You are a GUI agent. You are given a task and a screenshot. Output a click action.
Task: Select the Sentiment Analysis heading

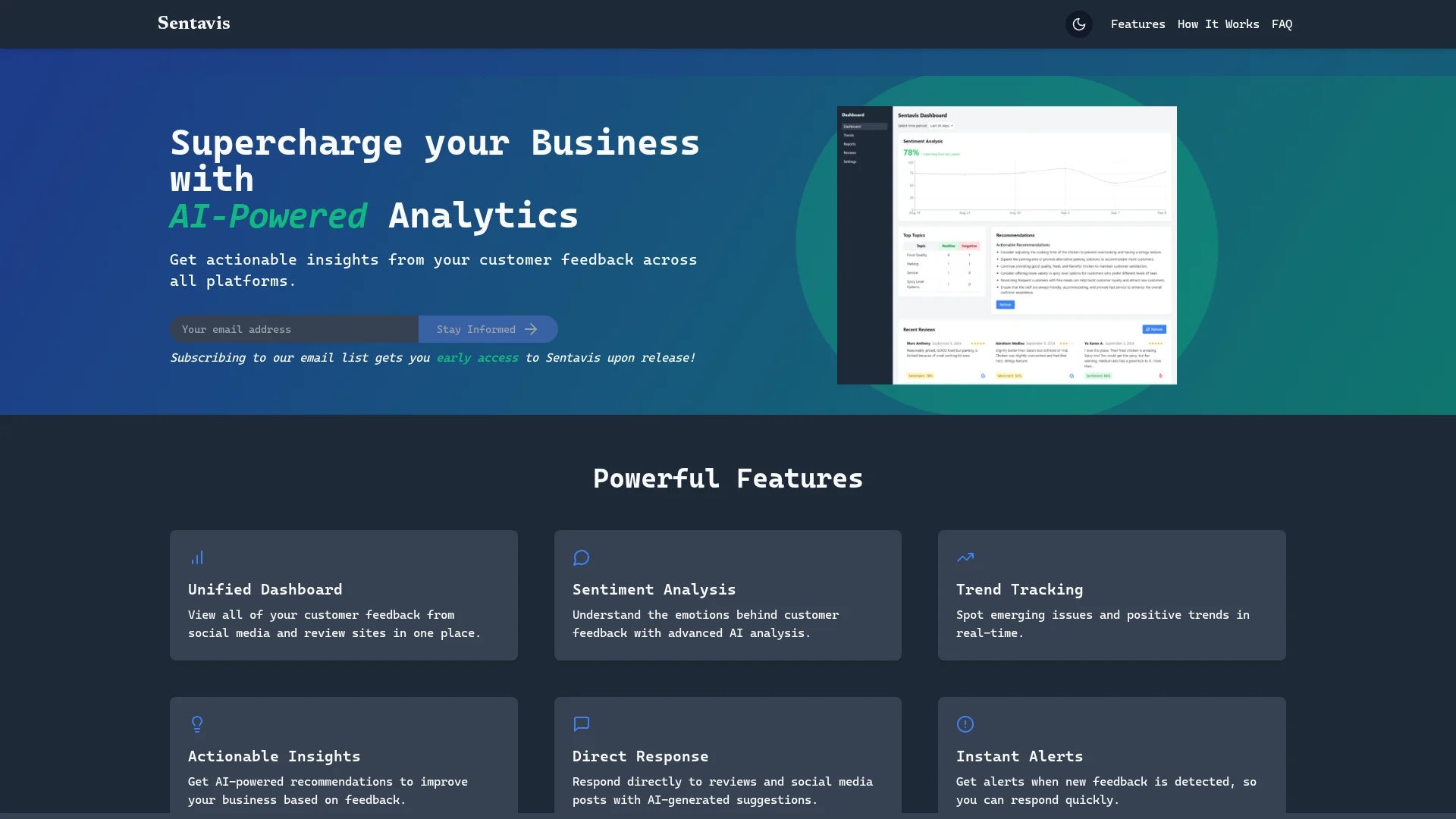(x=654, y=589)
